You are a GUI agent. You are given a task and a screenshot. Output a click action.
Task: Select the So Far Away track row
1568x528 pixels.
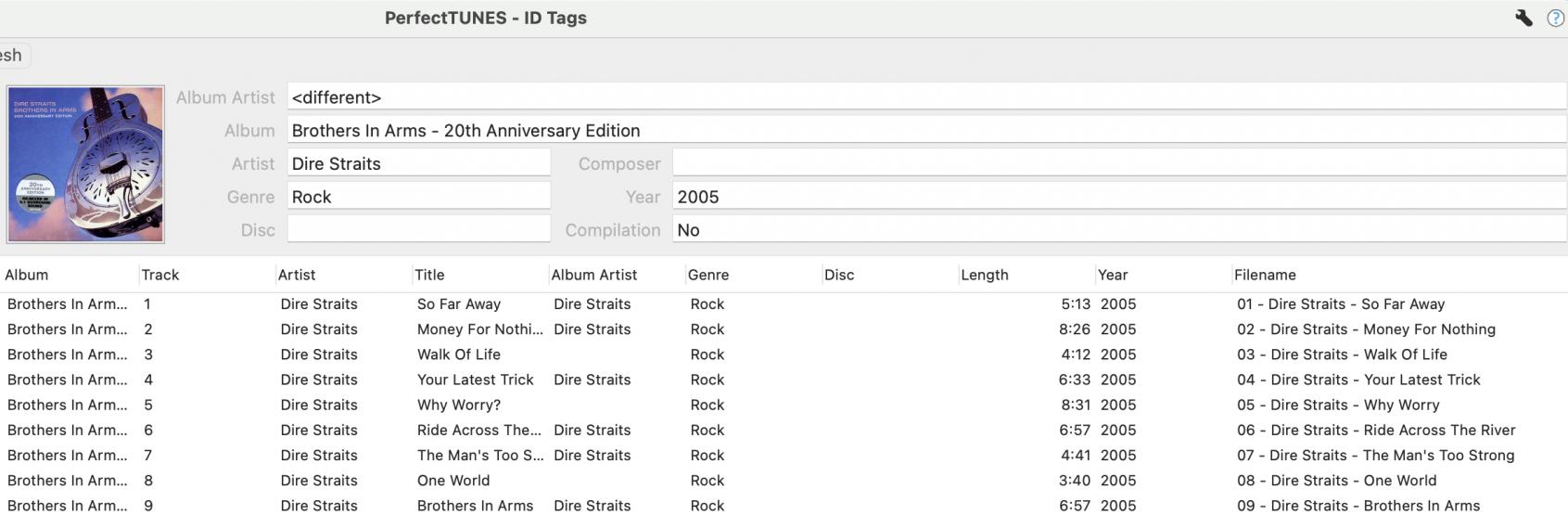459,304
